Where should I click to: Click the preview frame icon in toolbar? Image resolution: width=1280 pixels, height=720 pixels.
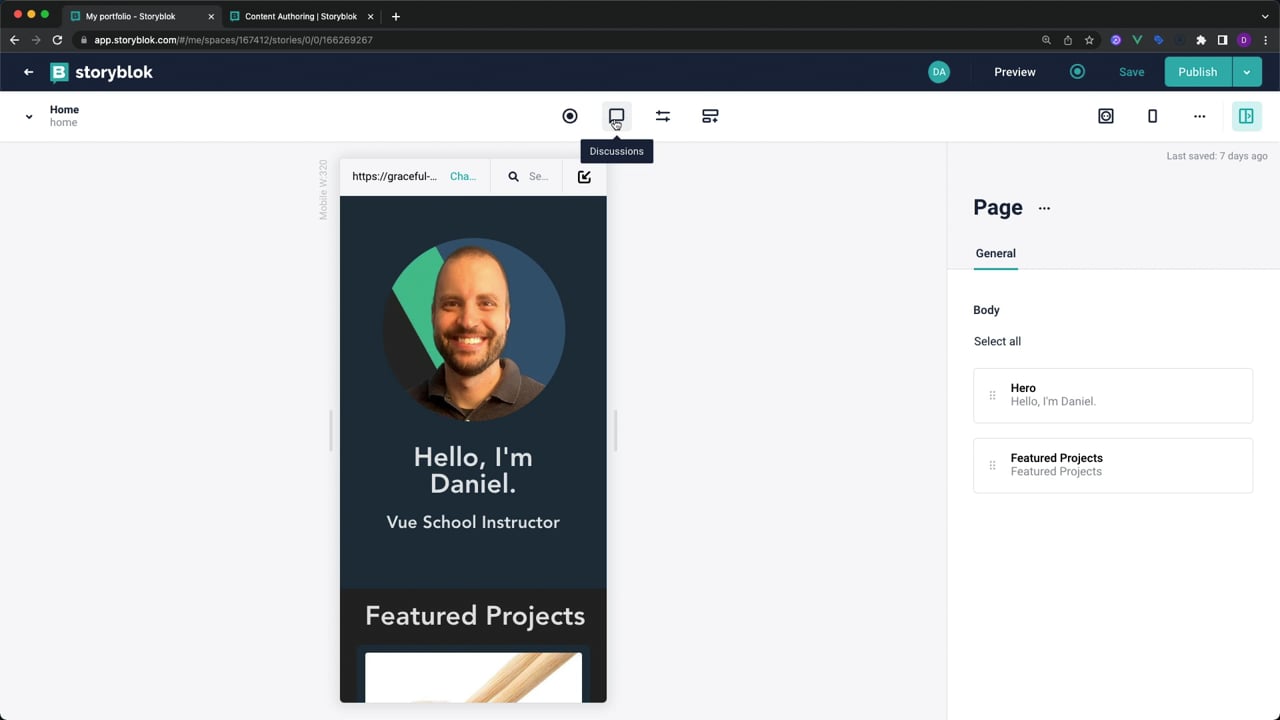[1106, 116]
